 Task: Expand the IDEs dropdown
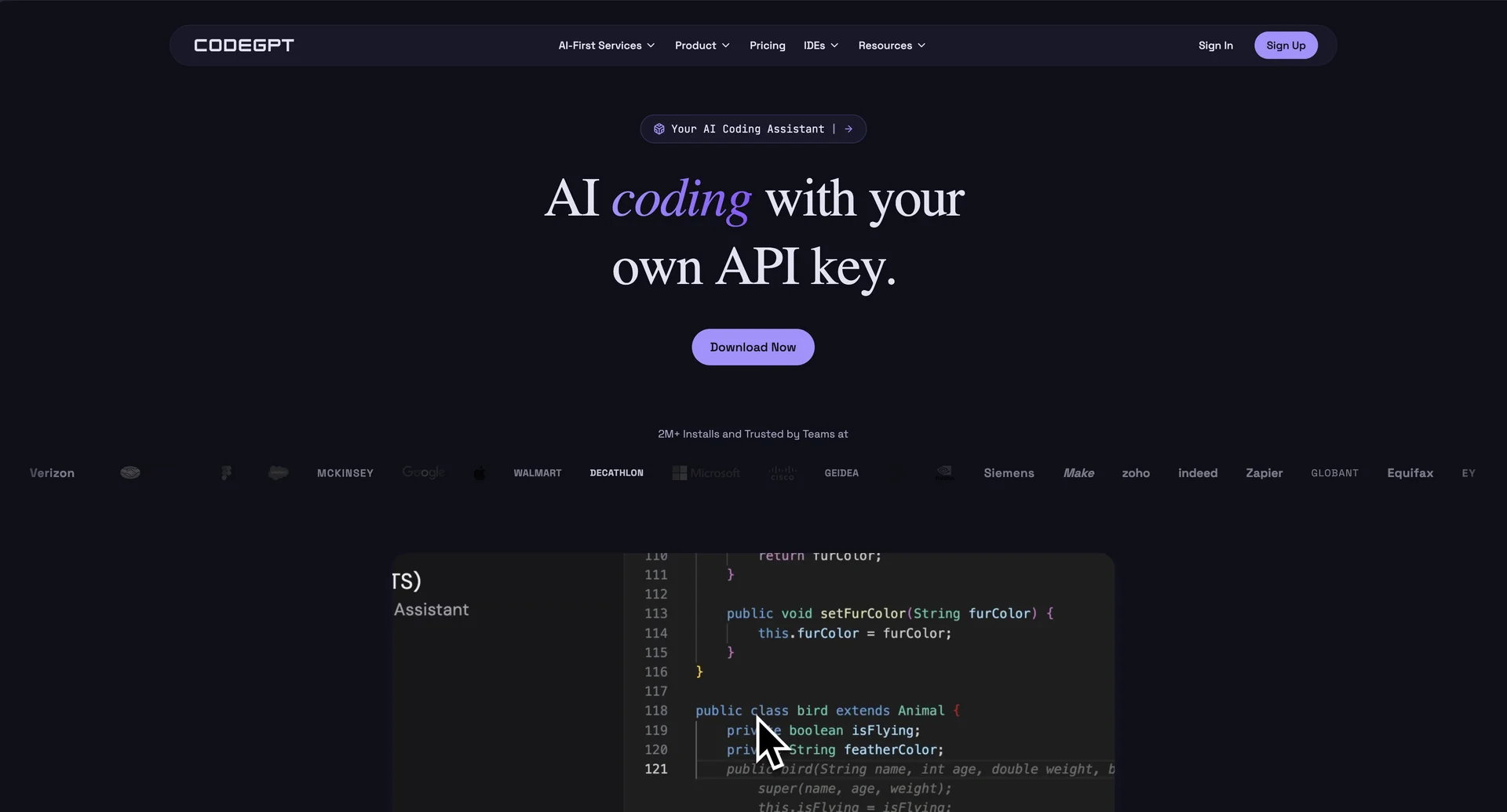coord(821,46)
